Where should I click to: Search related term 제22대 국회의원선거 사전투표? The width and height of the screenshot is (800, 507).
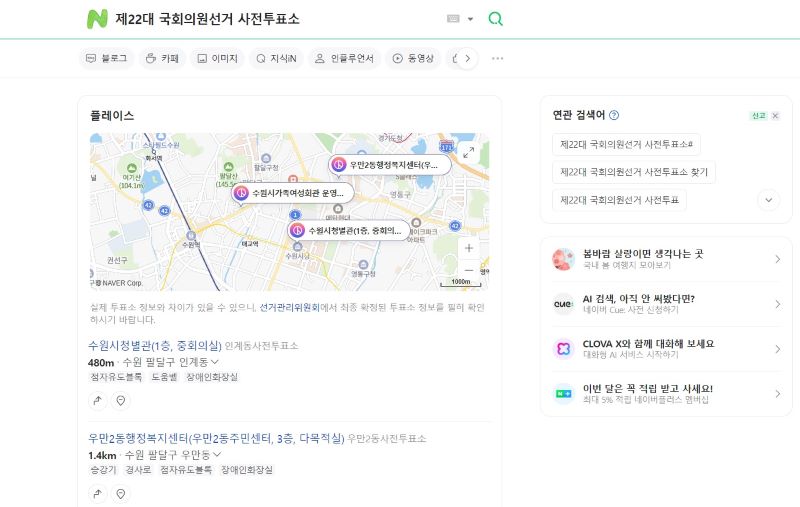tap(619, 200)
